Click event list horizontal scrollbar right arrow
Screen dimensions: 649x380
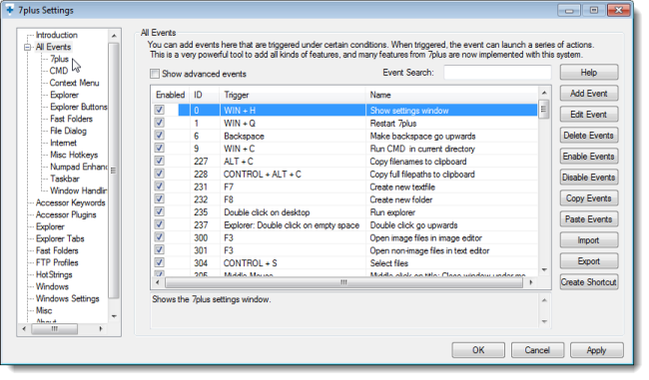[531, 283]
